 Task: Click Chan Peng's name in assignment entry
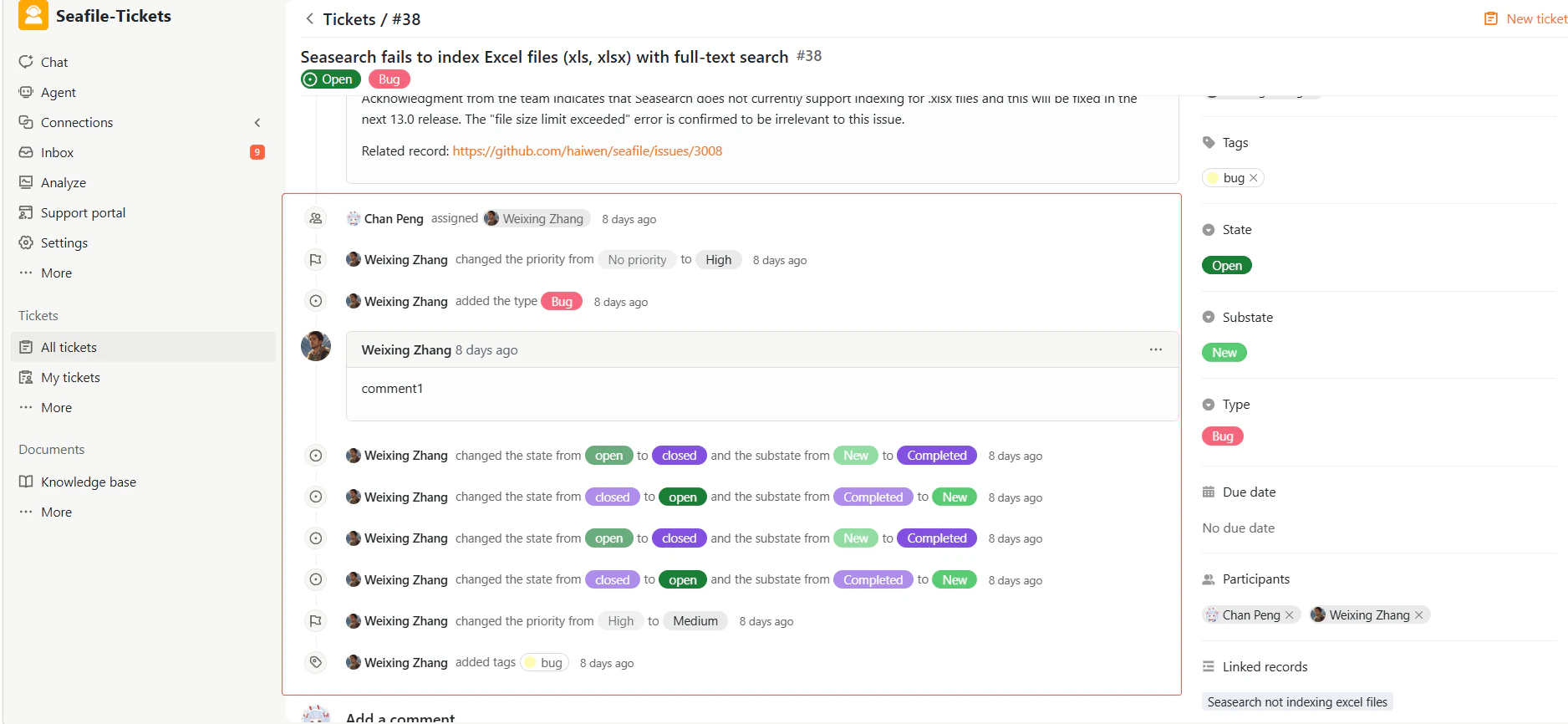tap(394, 219)
